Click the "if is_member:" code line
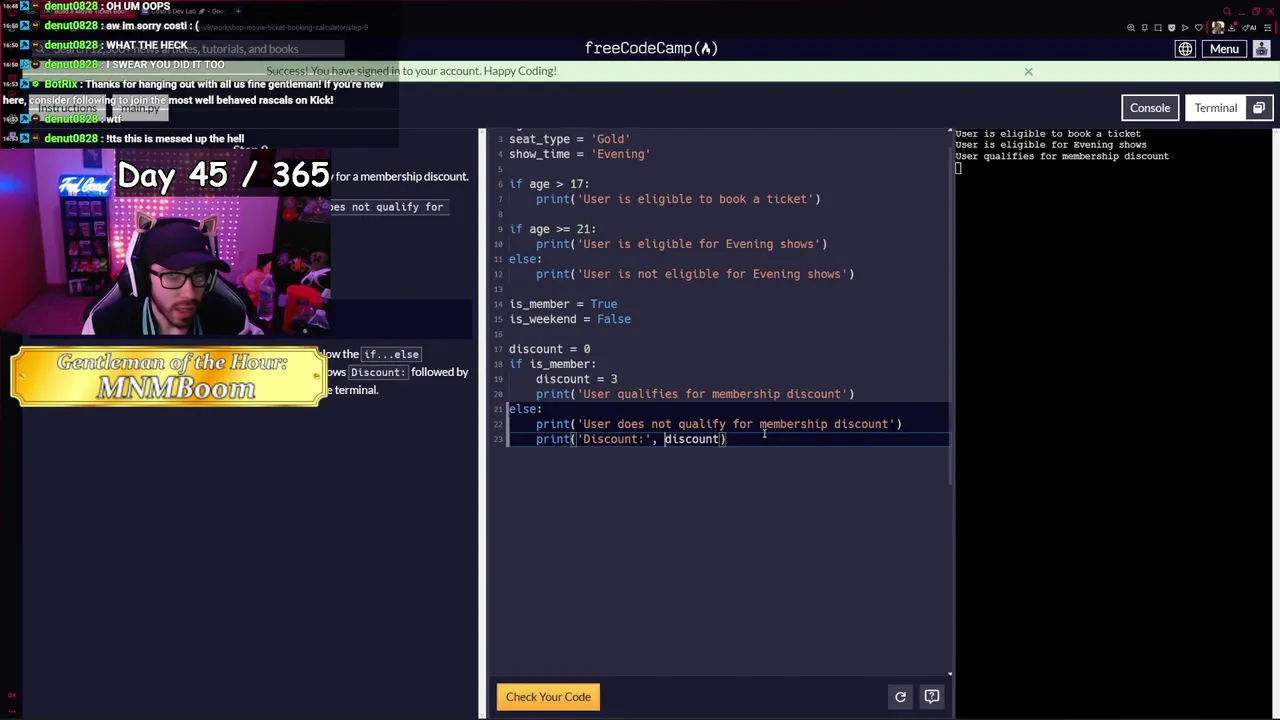Viewport: 1280px width, 720px height. click(x=552, y=364)
